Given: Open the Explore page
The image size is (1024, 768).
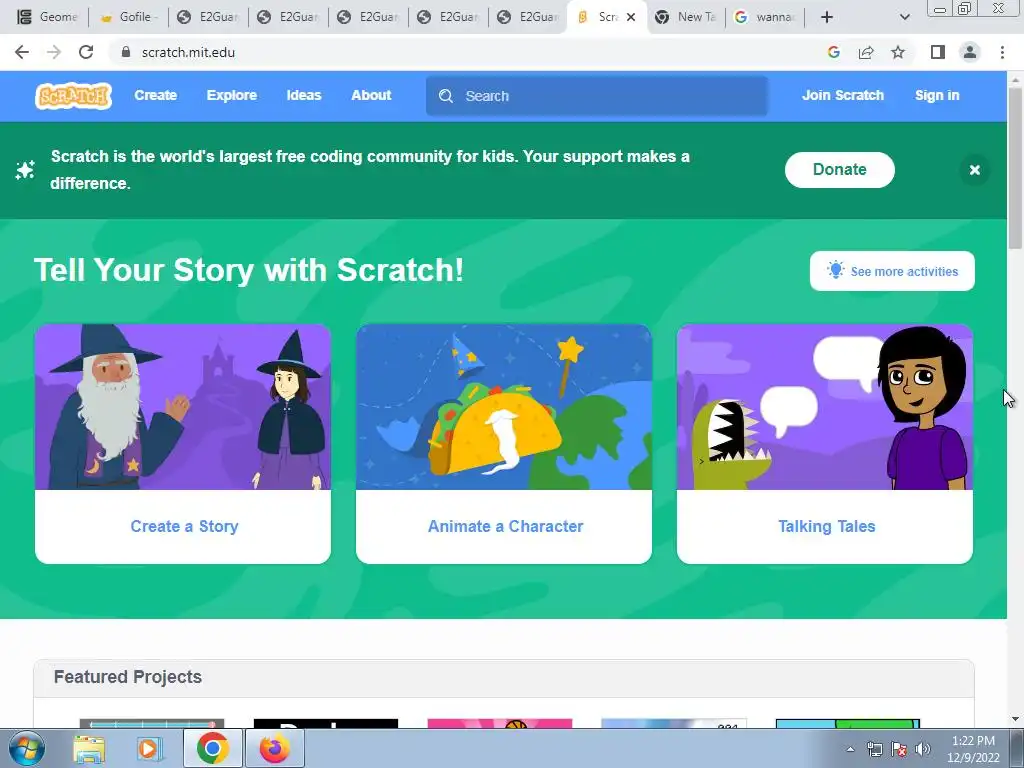Looking at the screenshot, I should pyautogui.click(x=232, y=95).
